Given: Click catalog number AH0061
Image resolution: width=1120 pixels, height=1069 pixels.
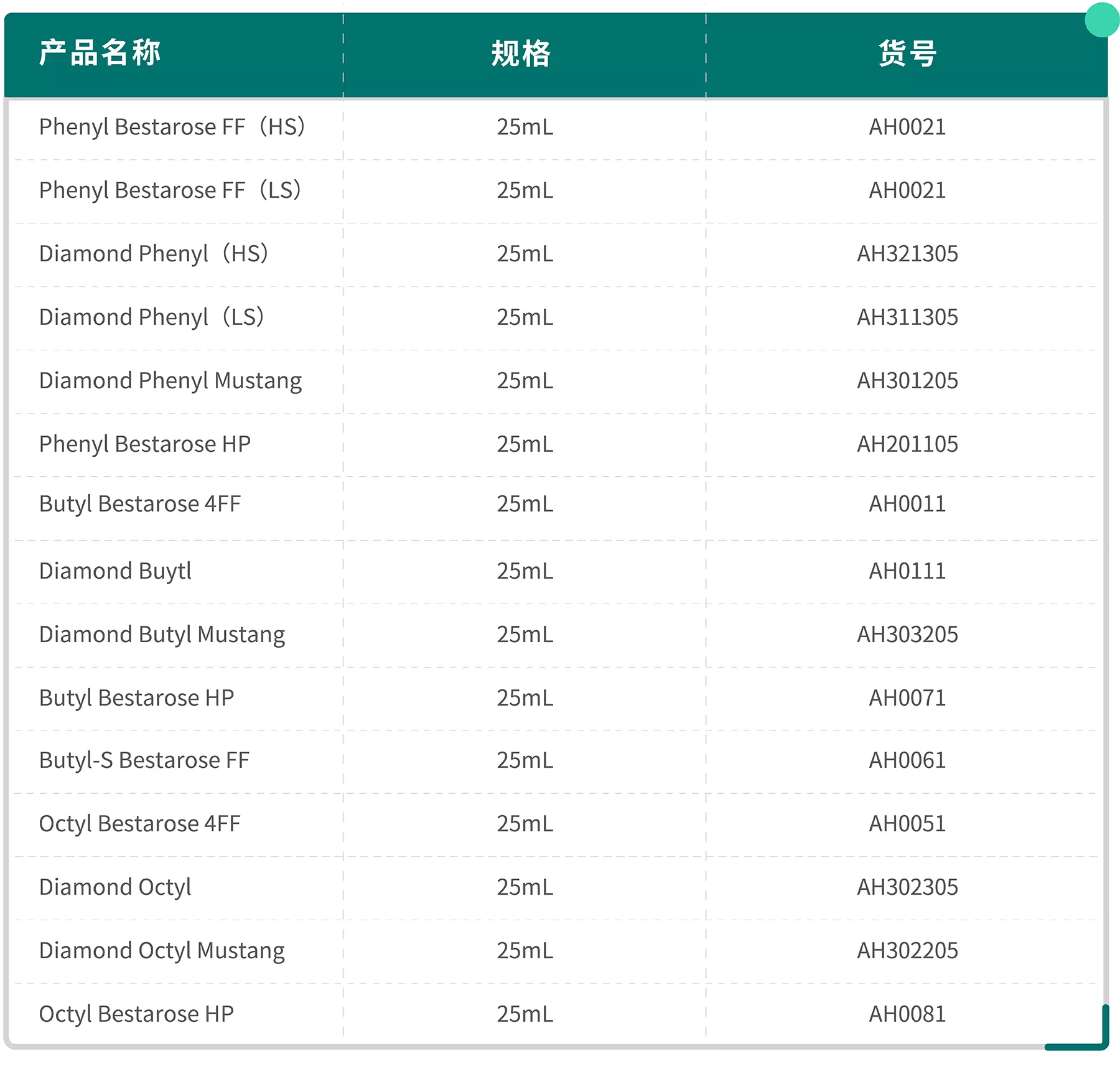Looking at the screenshot, I should point(907,760).
